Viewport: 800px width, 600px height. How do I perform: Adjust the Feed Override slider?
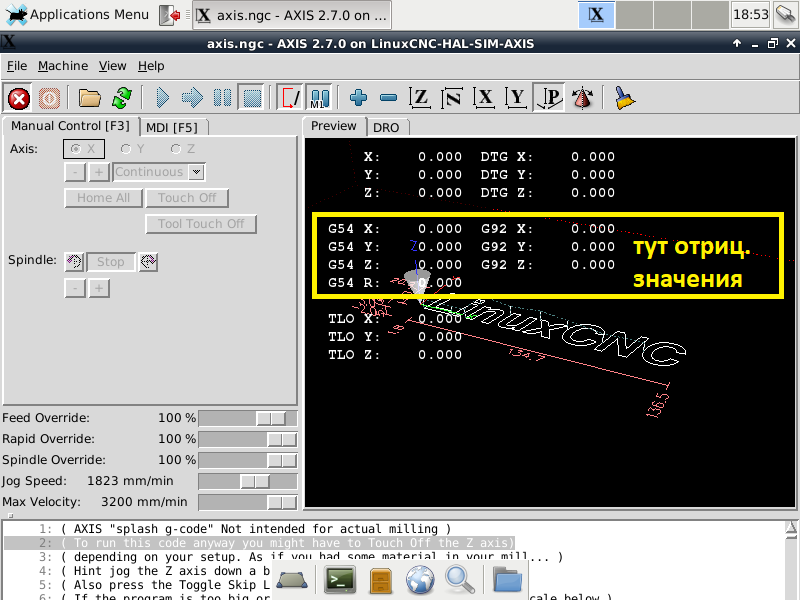[247, 418]
